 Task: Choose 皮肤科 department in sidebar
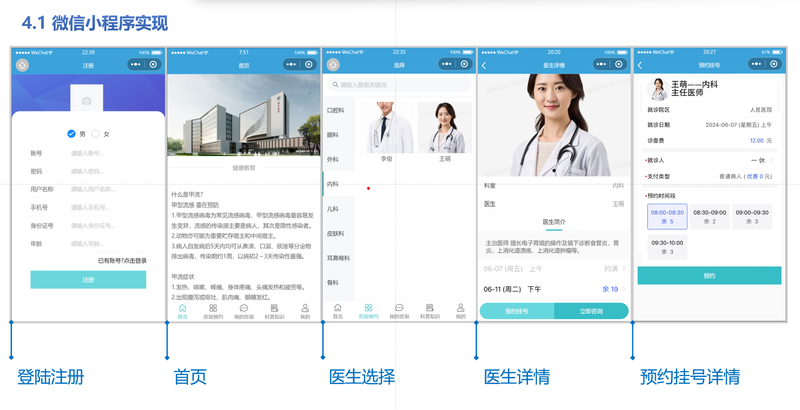(339, 234)
